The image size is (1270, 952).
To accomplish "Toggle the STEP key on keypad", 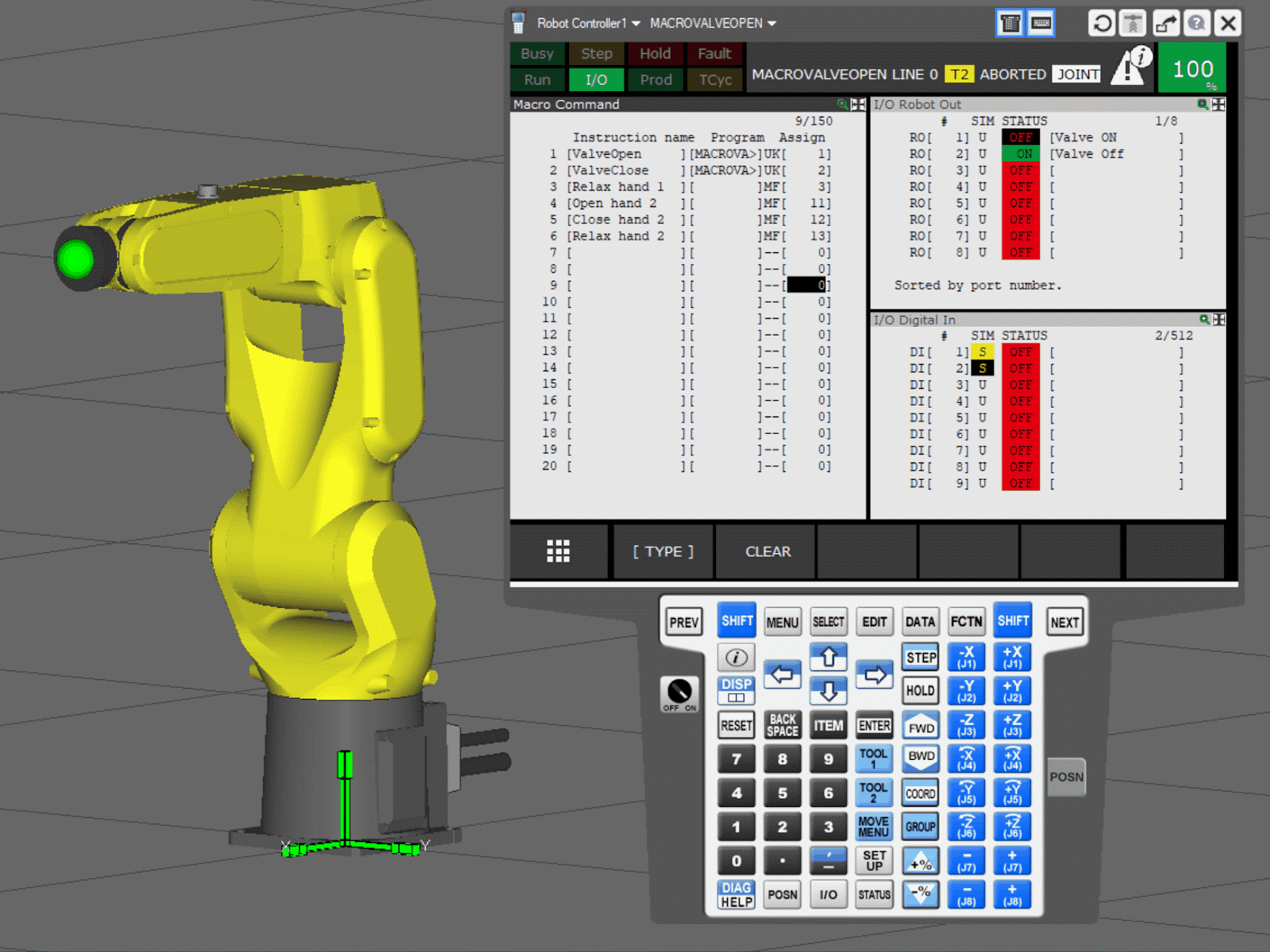I will 921,657.
